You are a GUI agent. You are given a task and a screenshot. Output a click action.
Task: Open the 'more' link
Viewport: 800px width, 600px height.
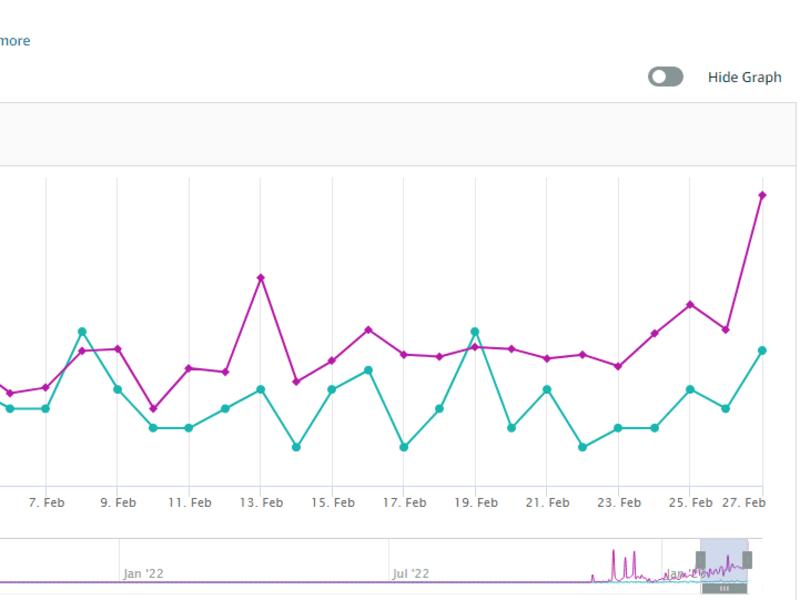[15, 41]
